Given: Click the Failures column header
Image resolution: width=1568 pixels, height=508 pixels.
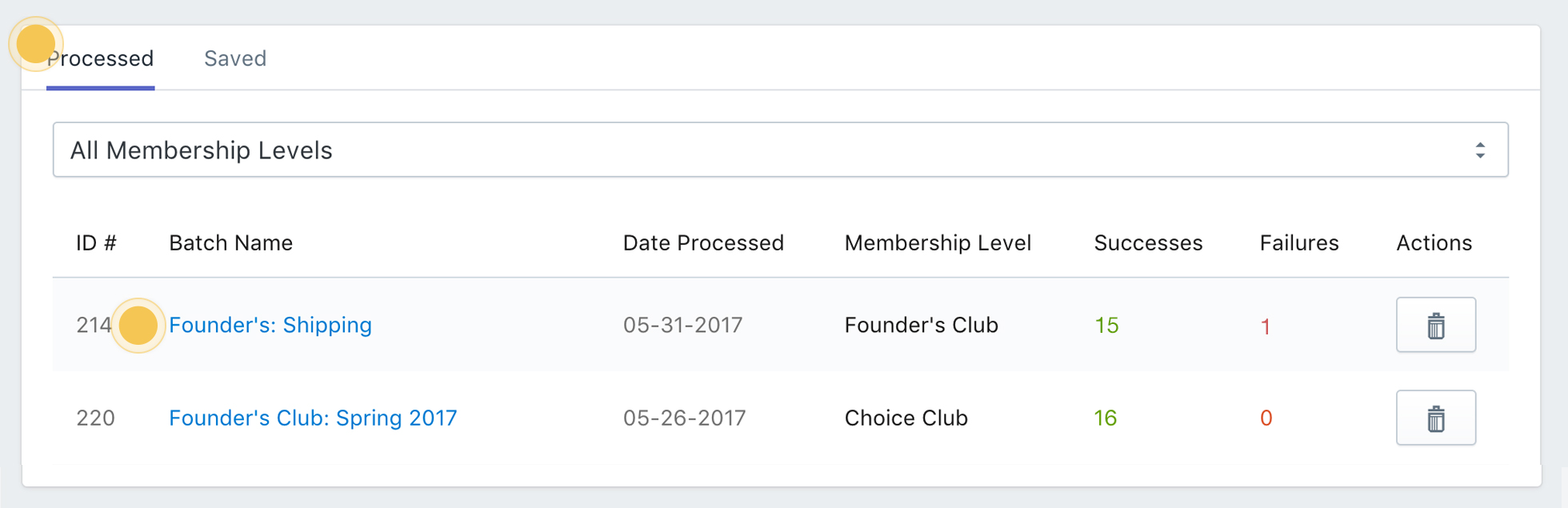Looking at the screenshot, I should coord(1298,243).
